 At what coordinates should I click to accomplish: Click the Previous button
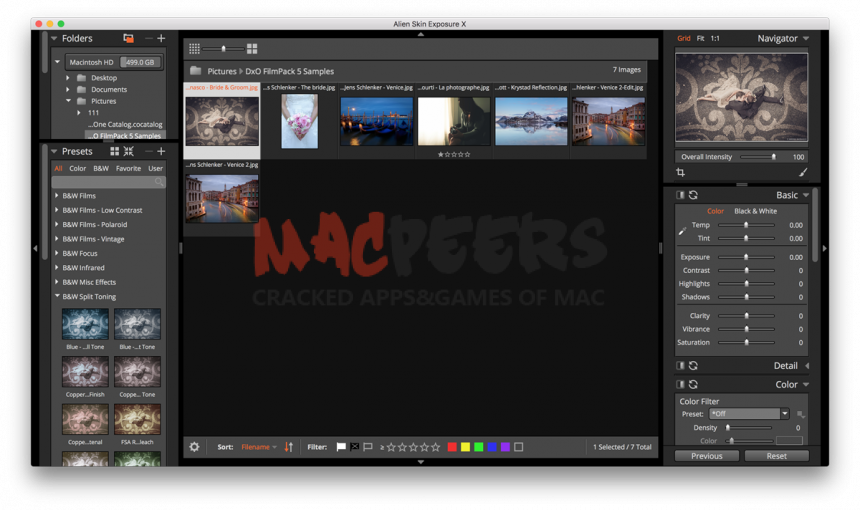tap(706, 456)
